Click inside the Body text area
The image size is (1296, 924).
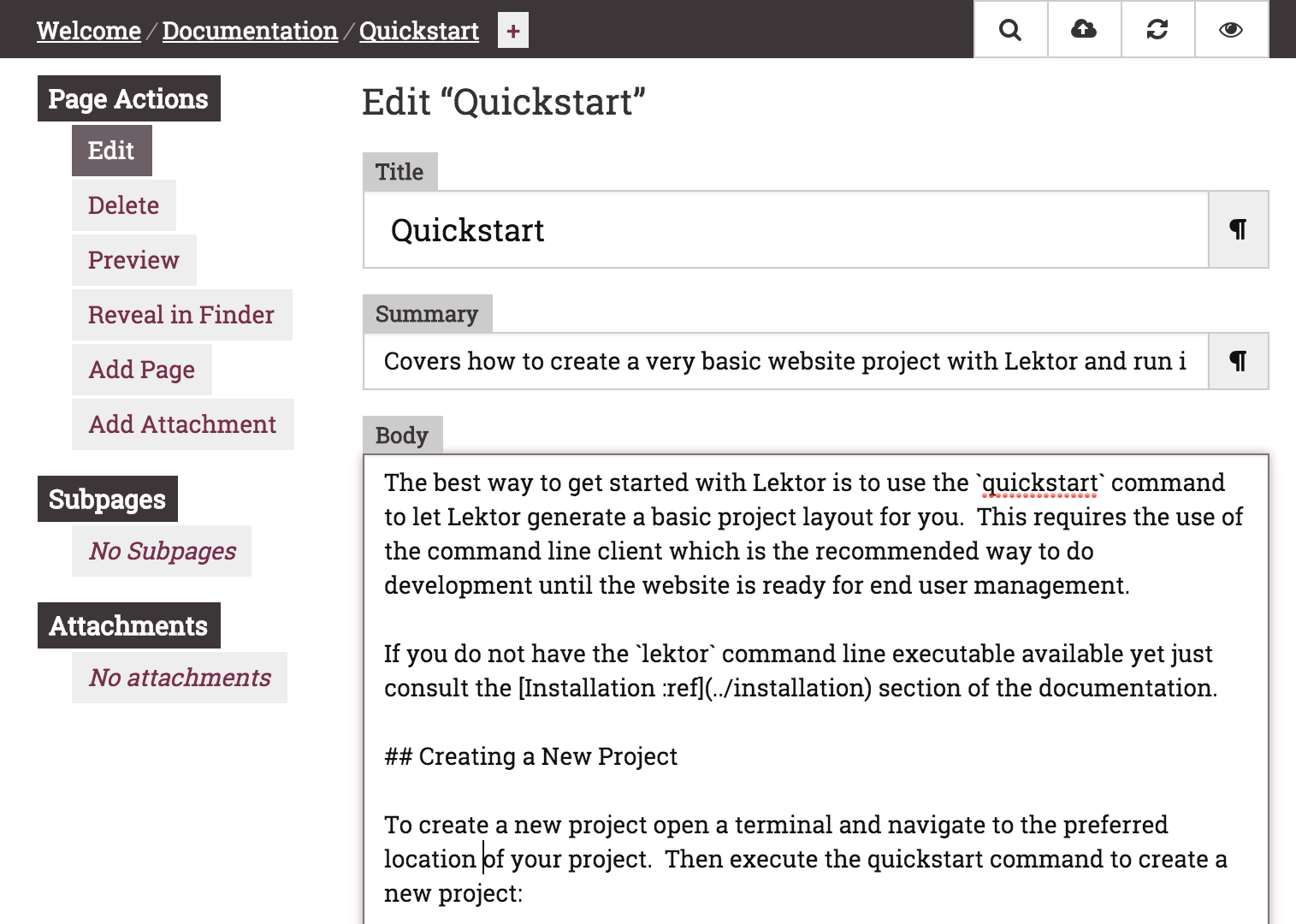click(816, 690)
